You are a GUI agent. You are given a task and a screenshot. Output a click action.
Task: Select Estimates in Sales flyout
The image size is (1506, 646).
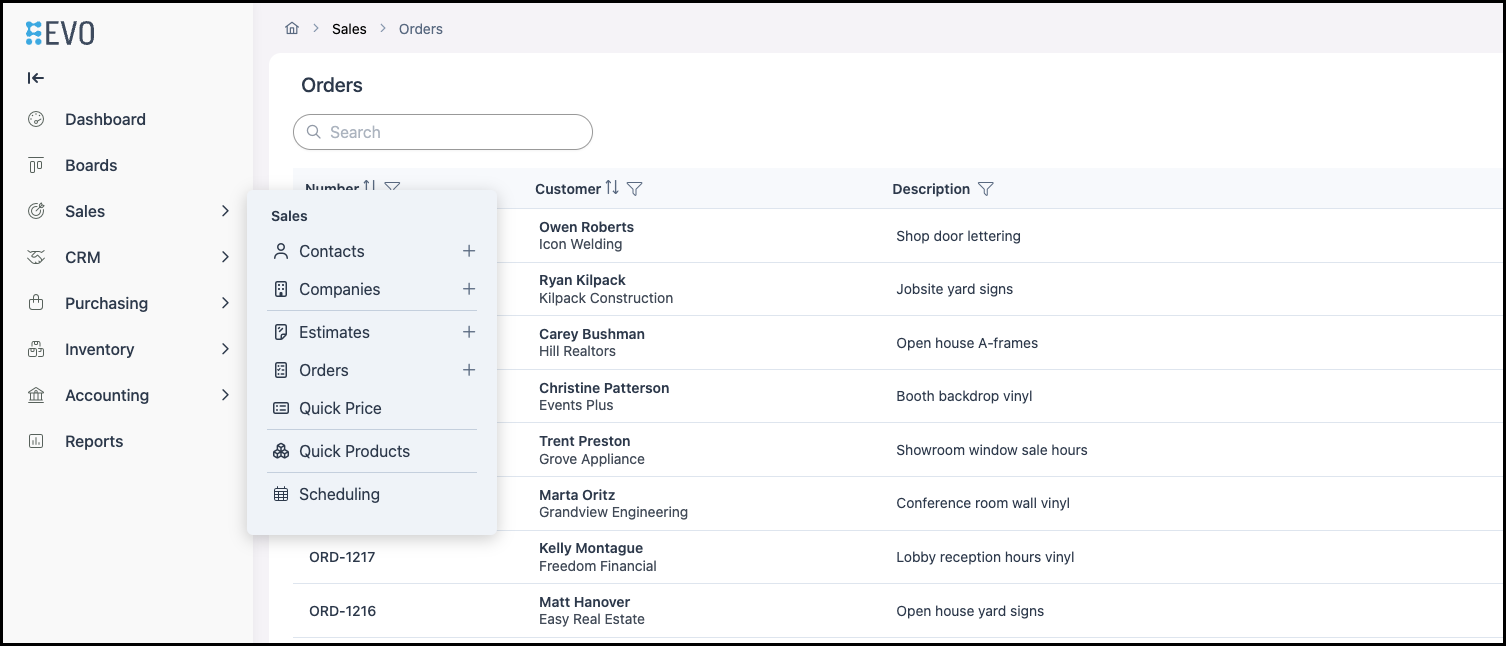point(334,332)
